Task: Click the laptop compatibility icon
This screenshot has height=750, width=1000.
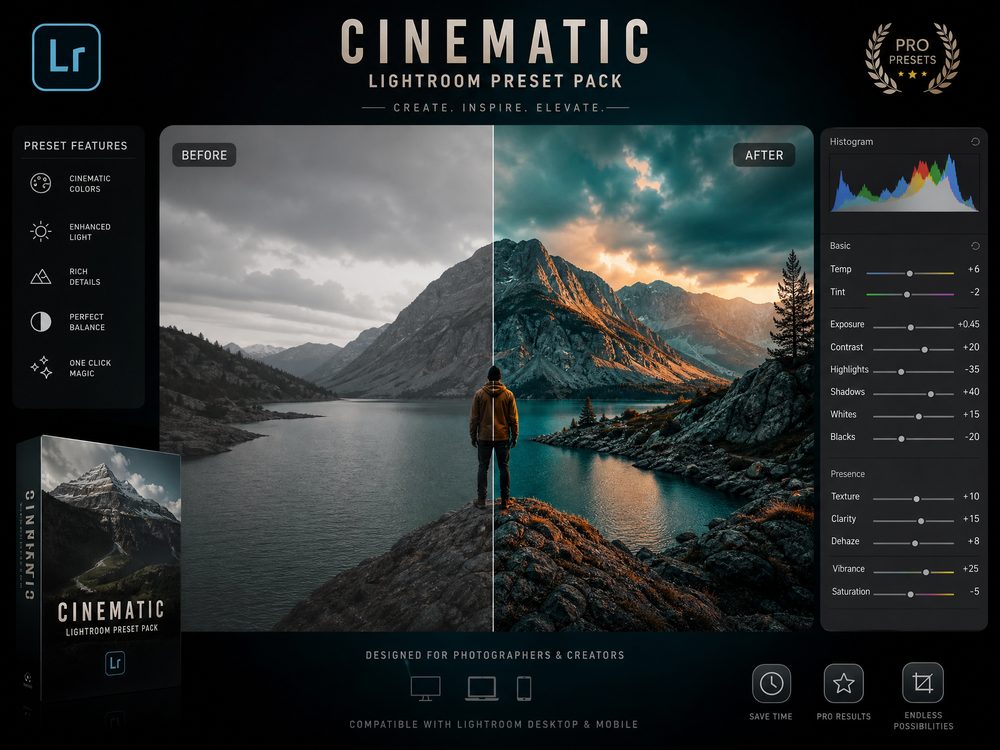Action: pos(482,689)
